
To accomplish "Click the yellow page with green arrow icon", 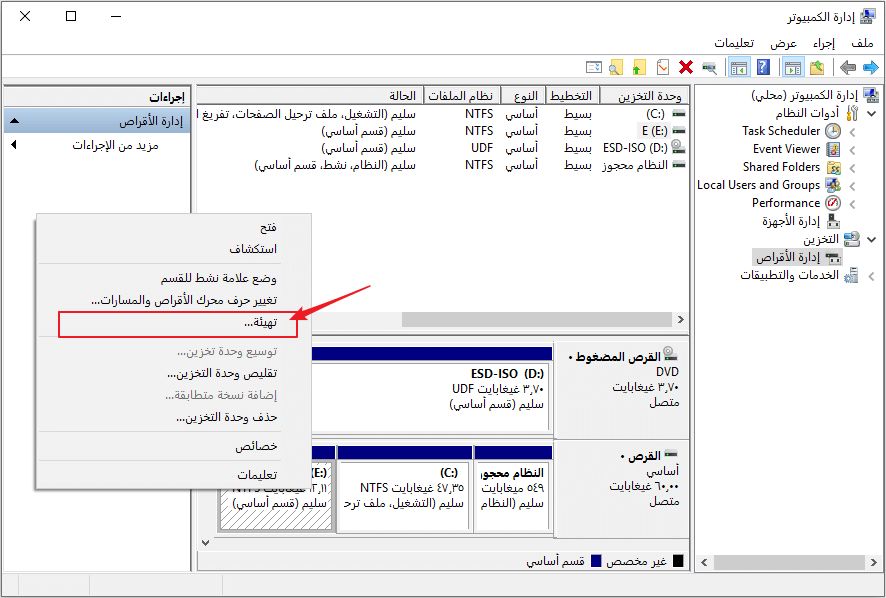I will (x=639, y=68).
